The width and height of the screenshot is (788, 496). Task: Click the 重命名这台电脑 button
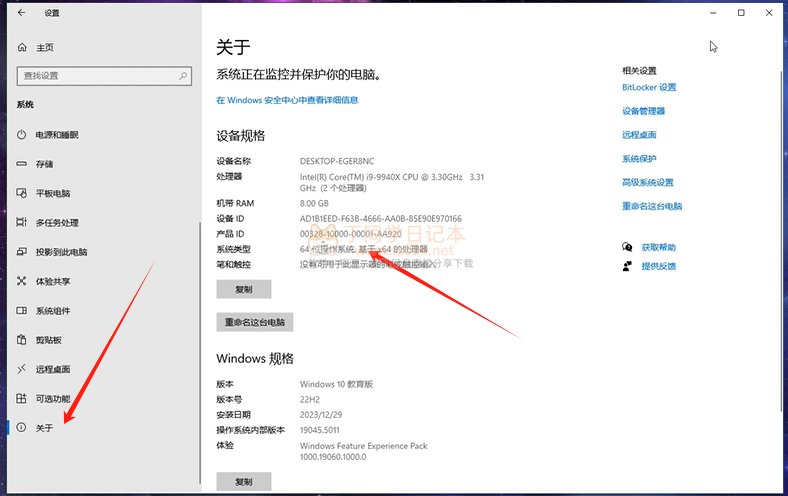tap(255, 322)
